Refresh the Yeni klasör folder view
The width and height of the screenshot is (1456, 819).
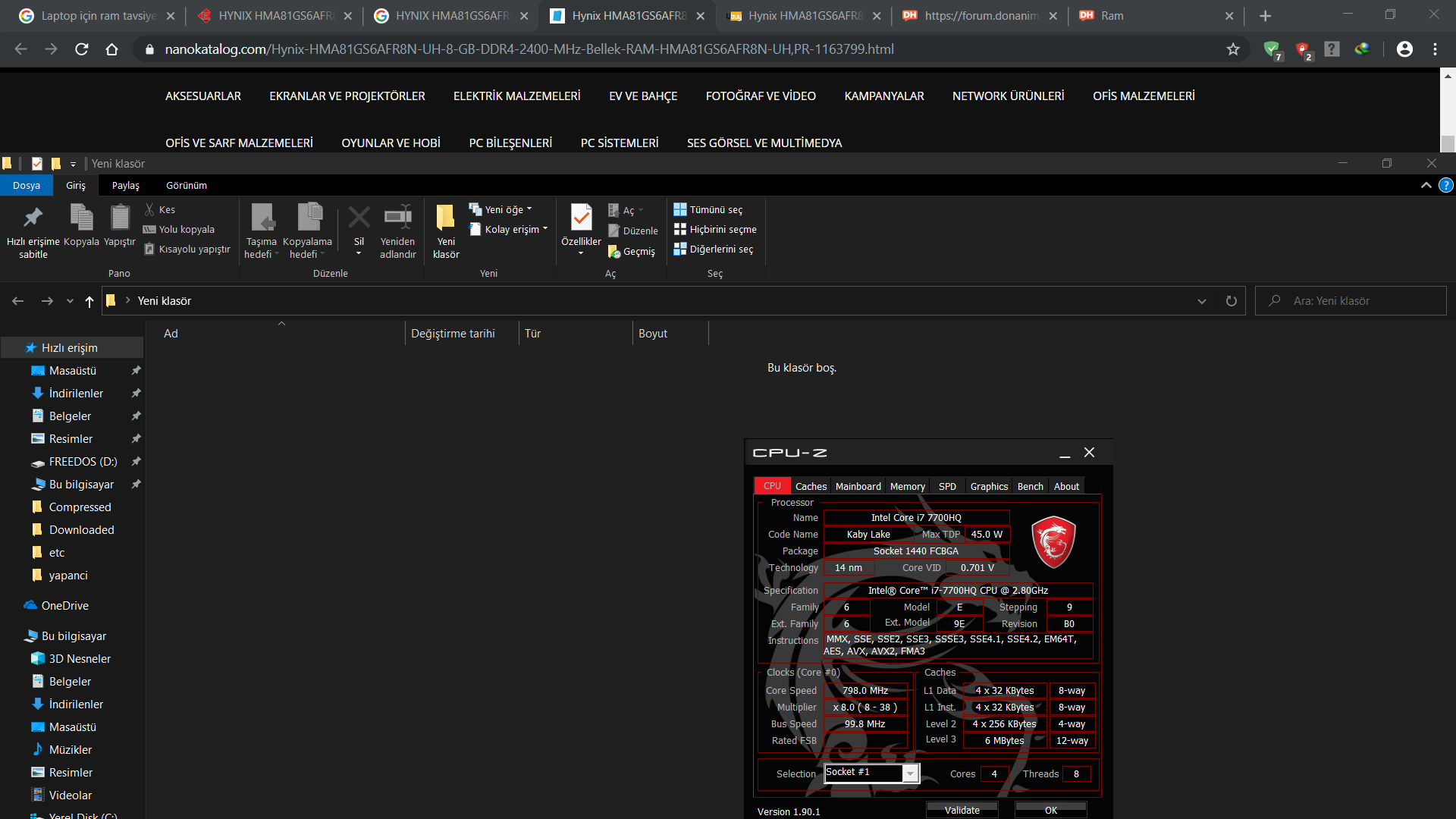tap(1231, 301)
